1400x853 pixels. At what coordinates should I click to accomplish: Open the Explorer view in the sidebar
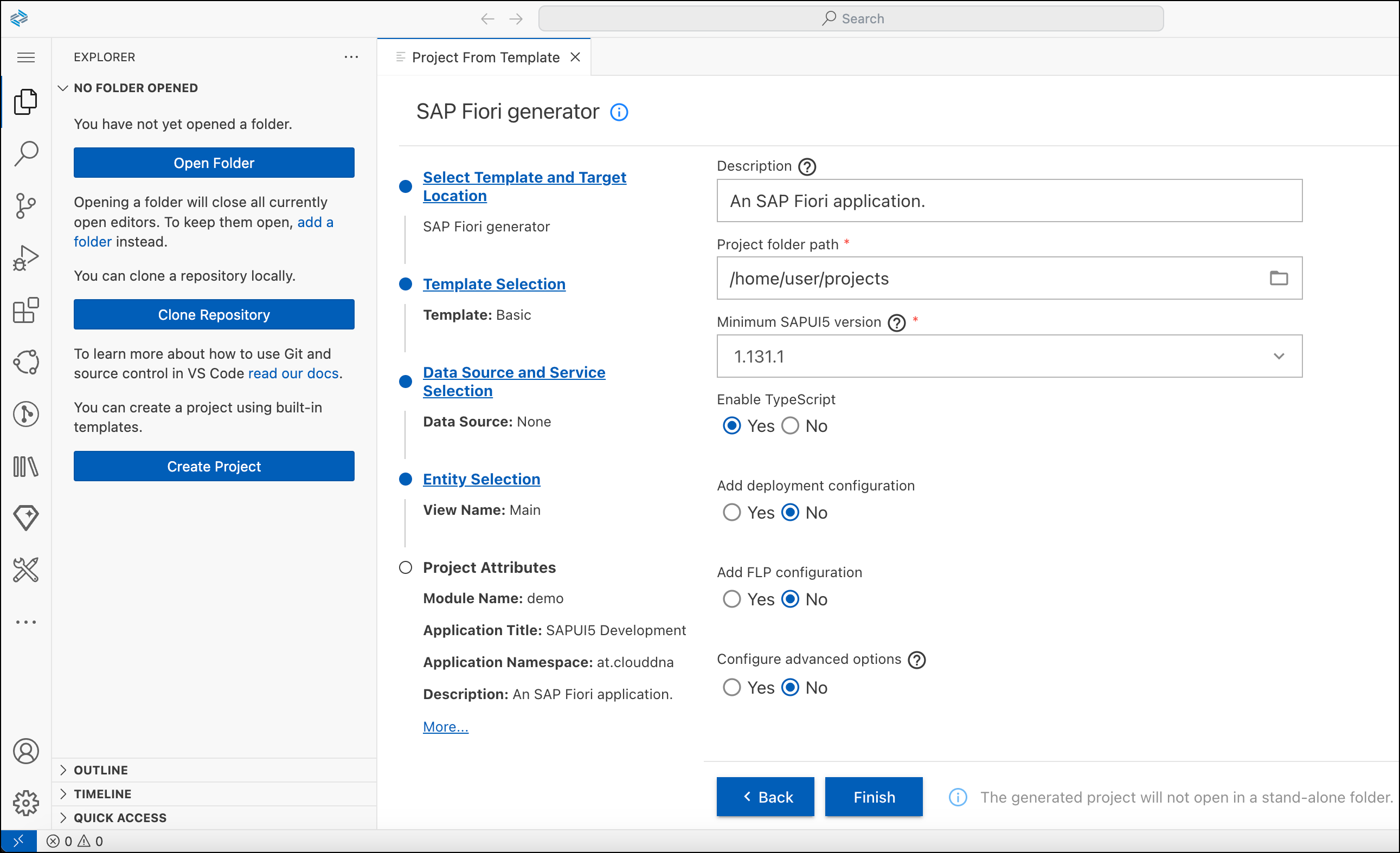pos(25,102)
